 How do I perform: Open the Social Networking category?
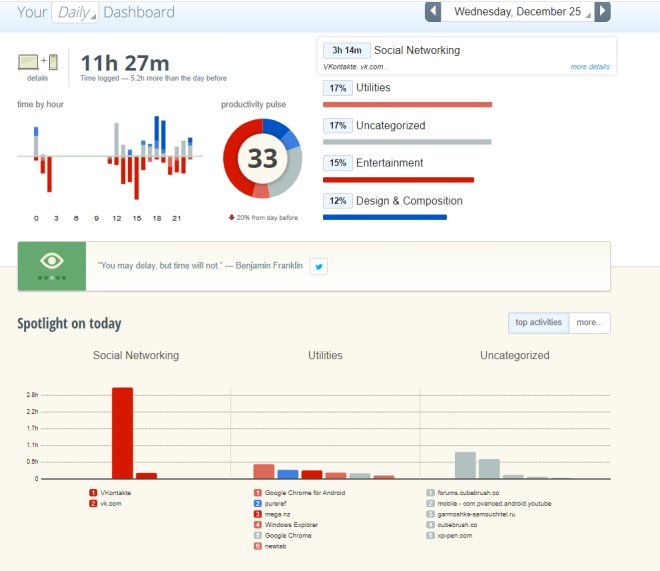tap(417, 50)
